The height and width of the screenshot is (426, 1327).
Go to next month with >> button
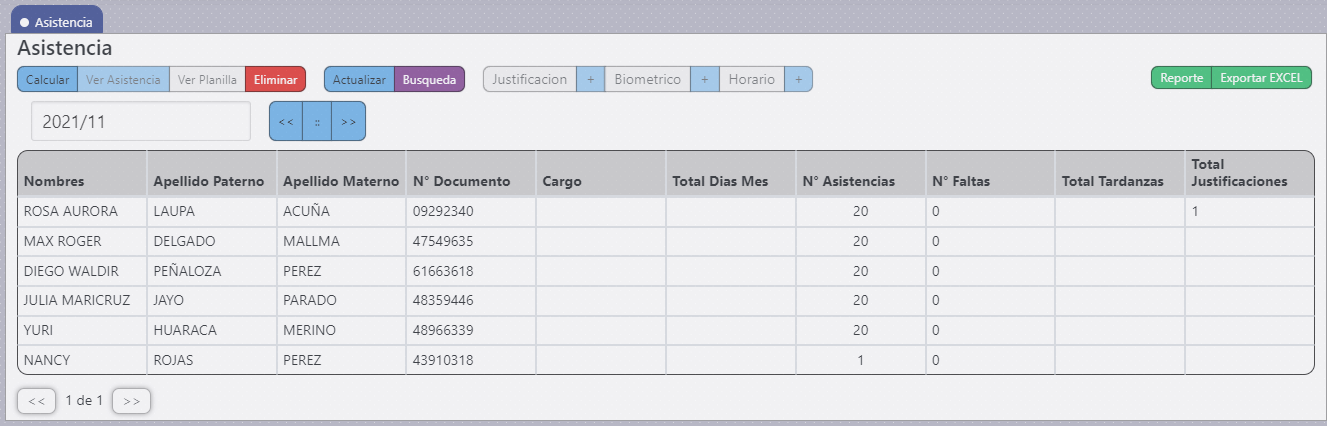348,121
